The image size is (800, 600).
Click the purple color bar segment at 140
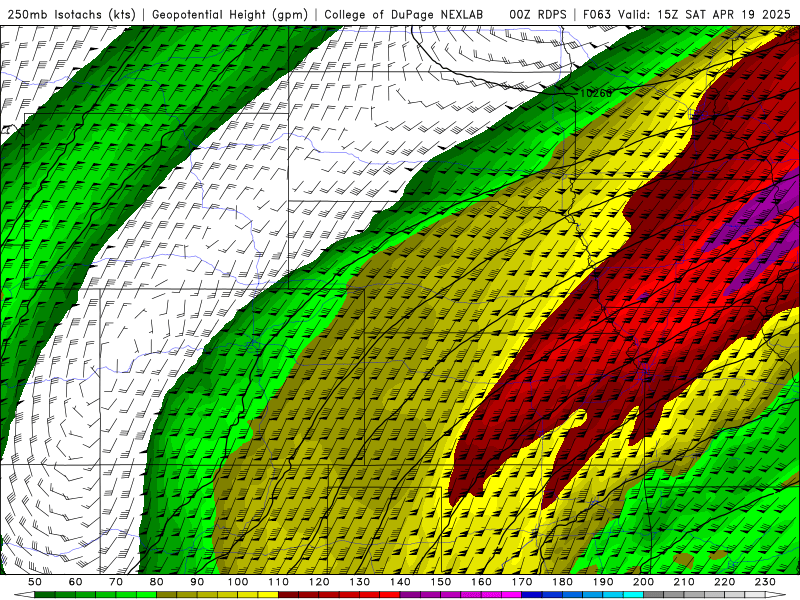[x=410, y=595]
